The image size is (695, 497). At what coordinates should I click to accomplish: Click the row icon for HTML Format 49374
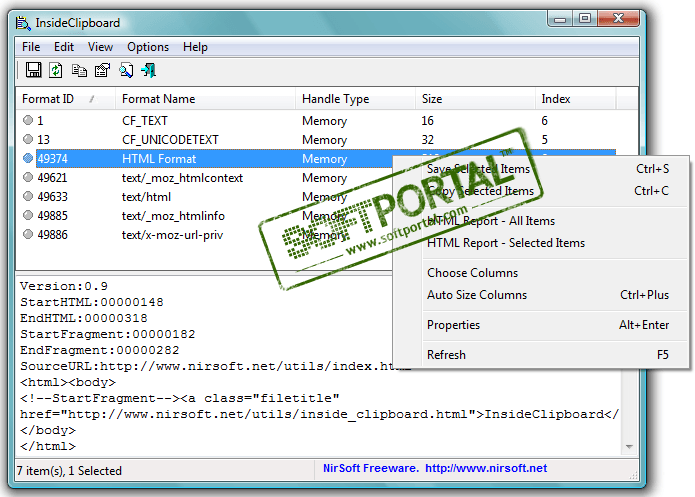[28, 158]
